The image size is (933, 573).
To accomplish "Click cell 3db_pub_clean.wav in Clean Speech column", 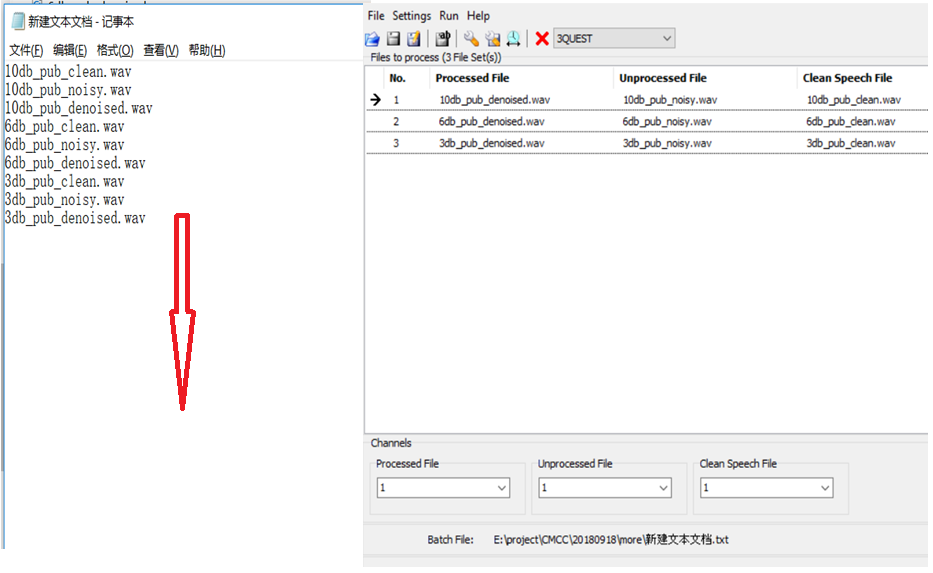I will pyautogui.click(x=851, y=143).
